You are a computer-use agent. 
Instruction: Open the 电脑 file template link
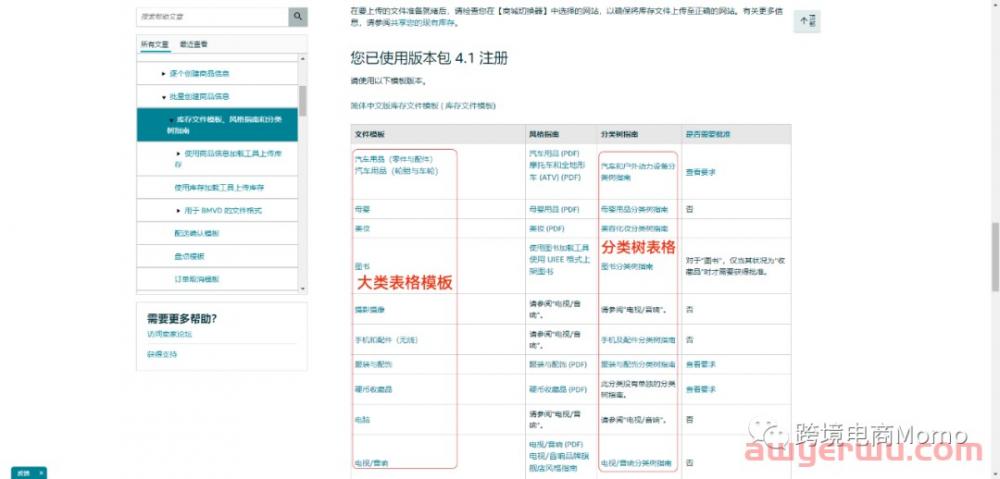[x=361, y=420]
